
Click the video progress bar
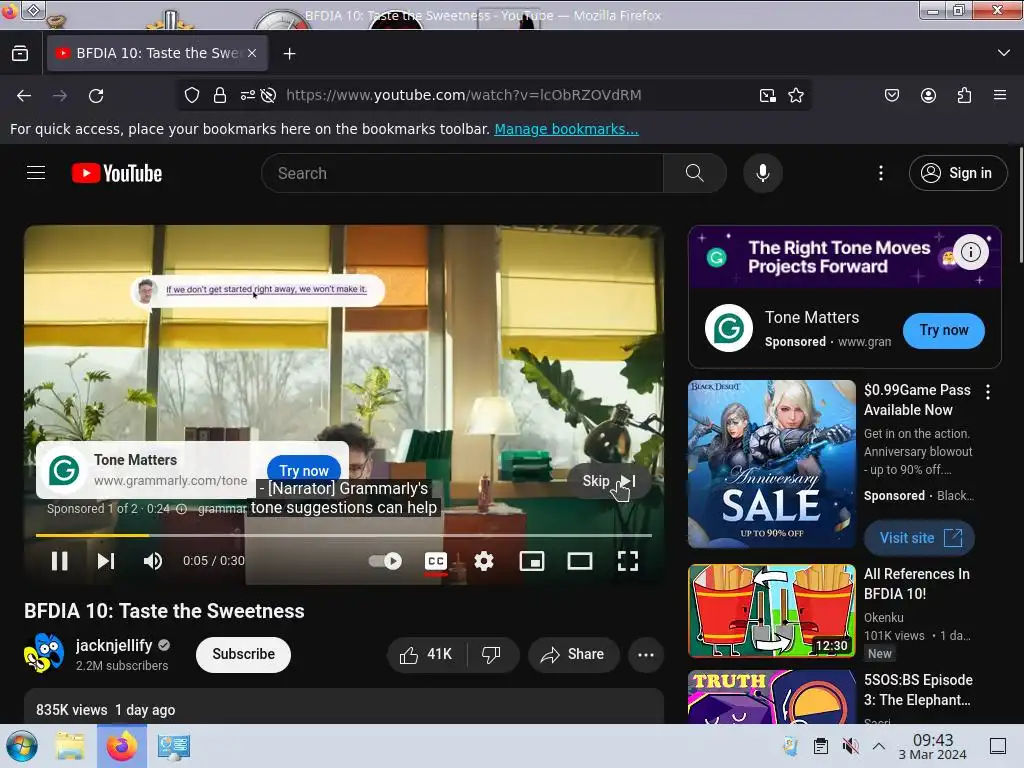coord(344,535)
